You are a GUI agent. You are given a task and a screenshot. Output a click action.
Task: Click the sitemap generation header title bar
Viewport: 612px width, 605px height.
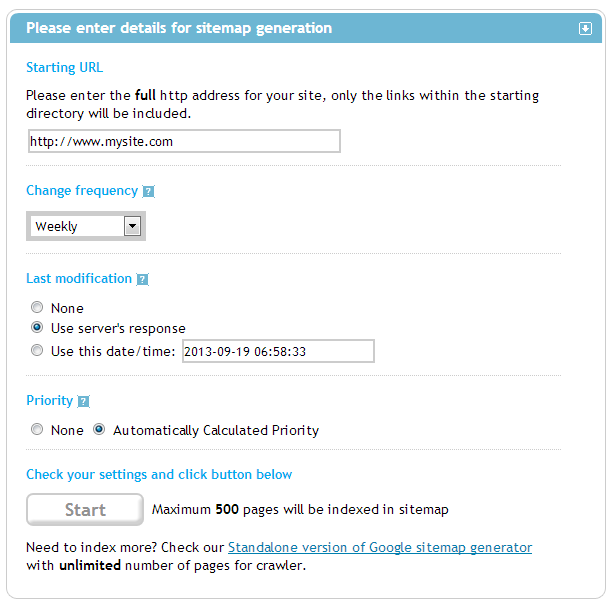tap(306, 28)
